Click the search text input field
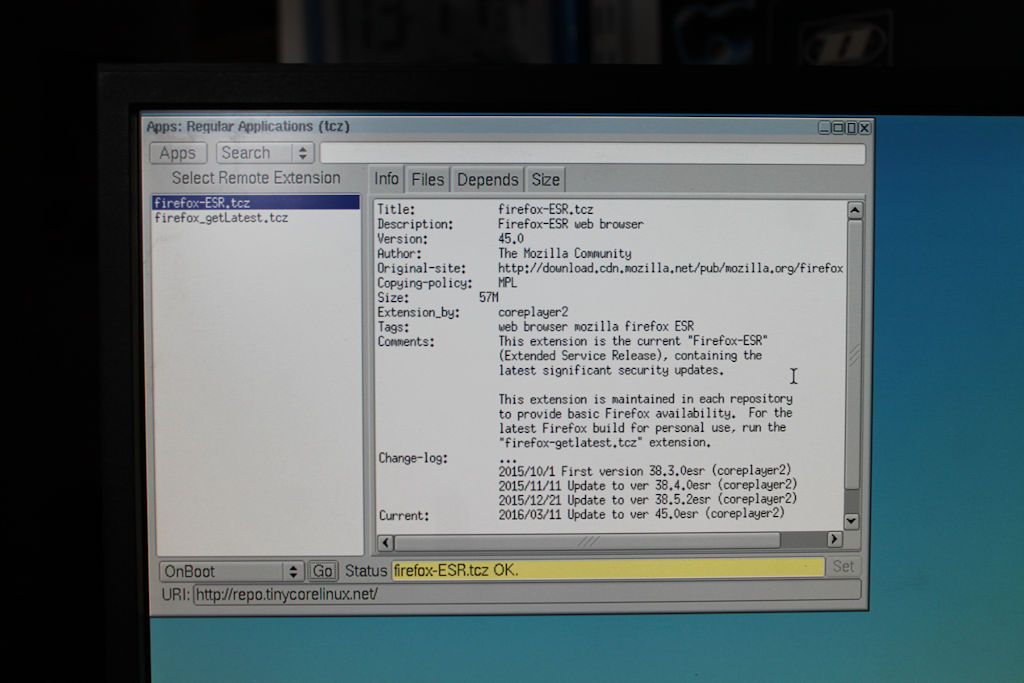This screenshot has height=683, width=1024. coord(592,154)
